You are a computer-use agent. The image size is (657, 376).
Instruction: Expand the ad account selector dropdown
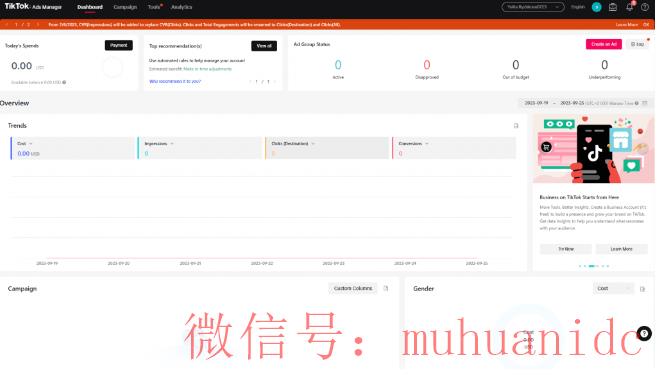pos(533,7)
